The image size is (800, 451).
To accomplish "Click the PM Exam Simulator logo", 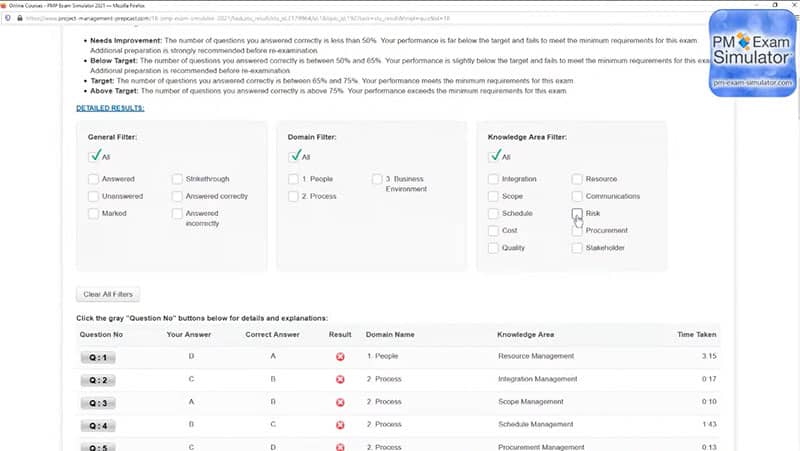I will click(x=752, y=53).
